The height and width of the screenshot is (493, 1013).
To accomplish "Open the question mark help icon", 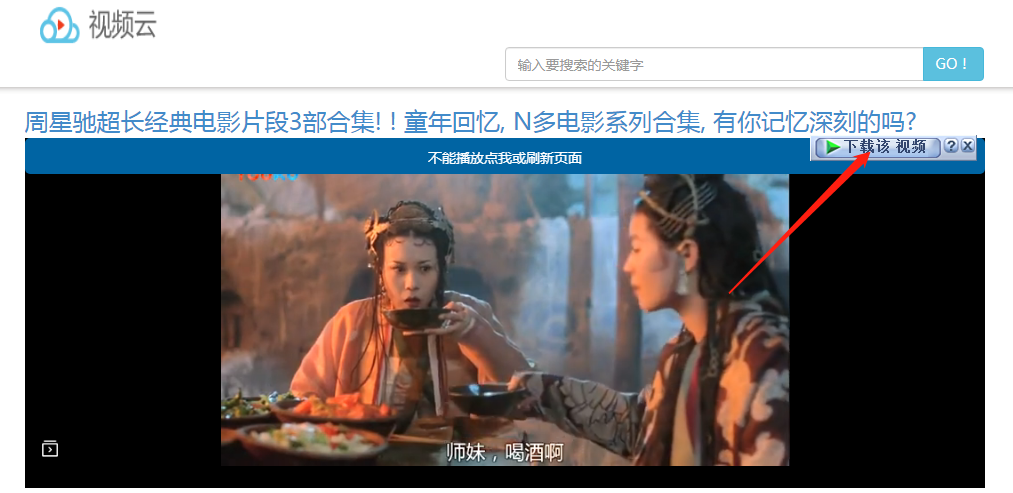I will click(x=950, y=146).
